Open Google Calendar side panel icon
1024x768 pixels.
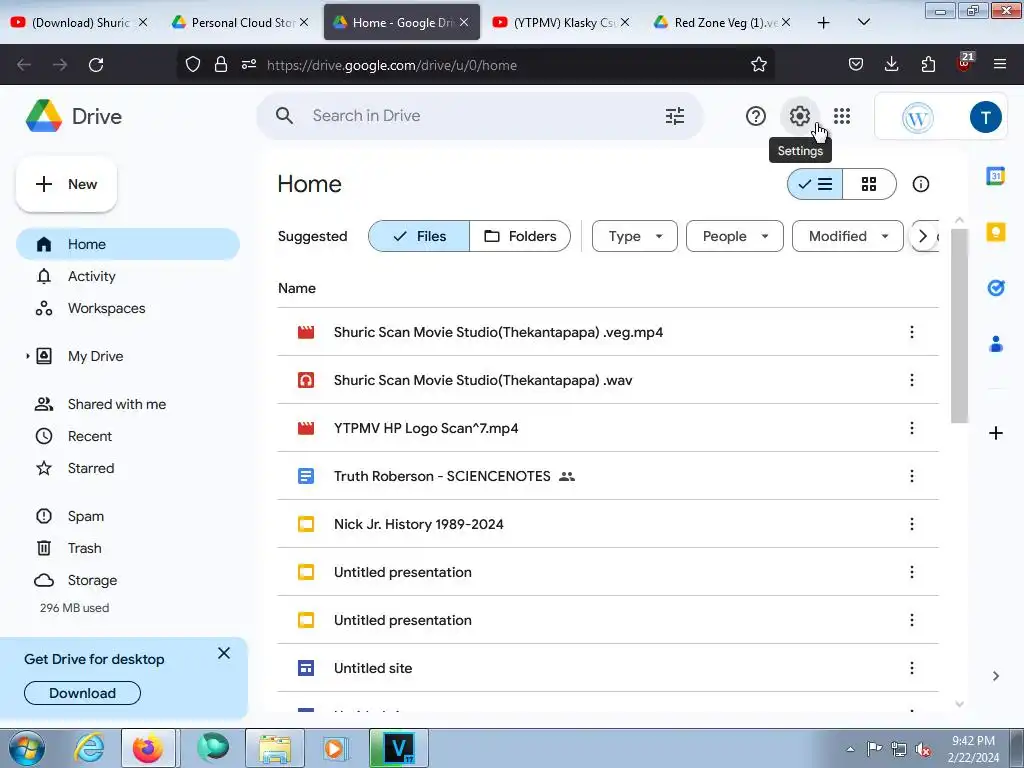995,176
